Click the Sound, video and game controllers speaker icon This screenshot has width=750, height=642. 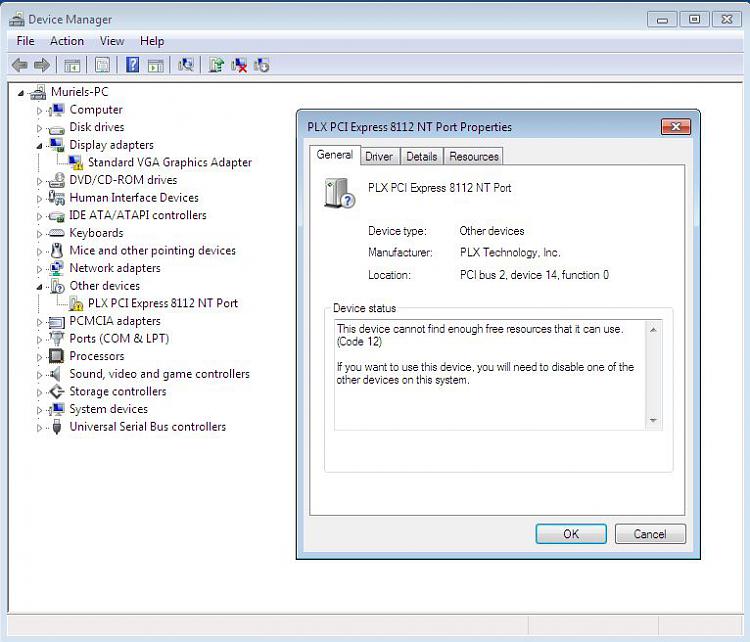(x=55, y=374)
